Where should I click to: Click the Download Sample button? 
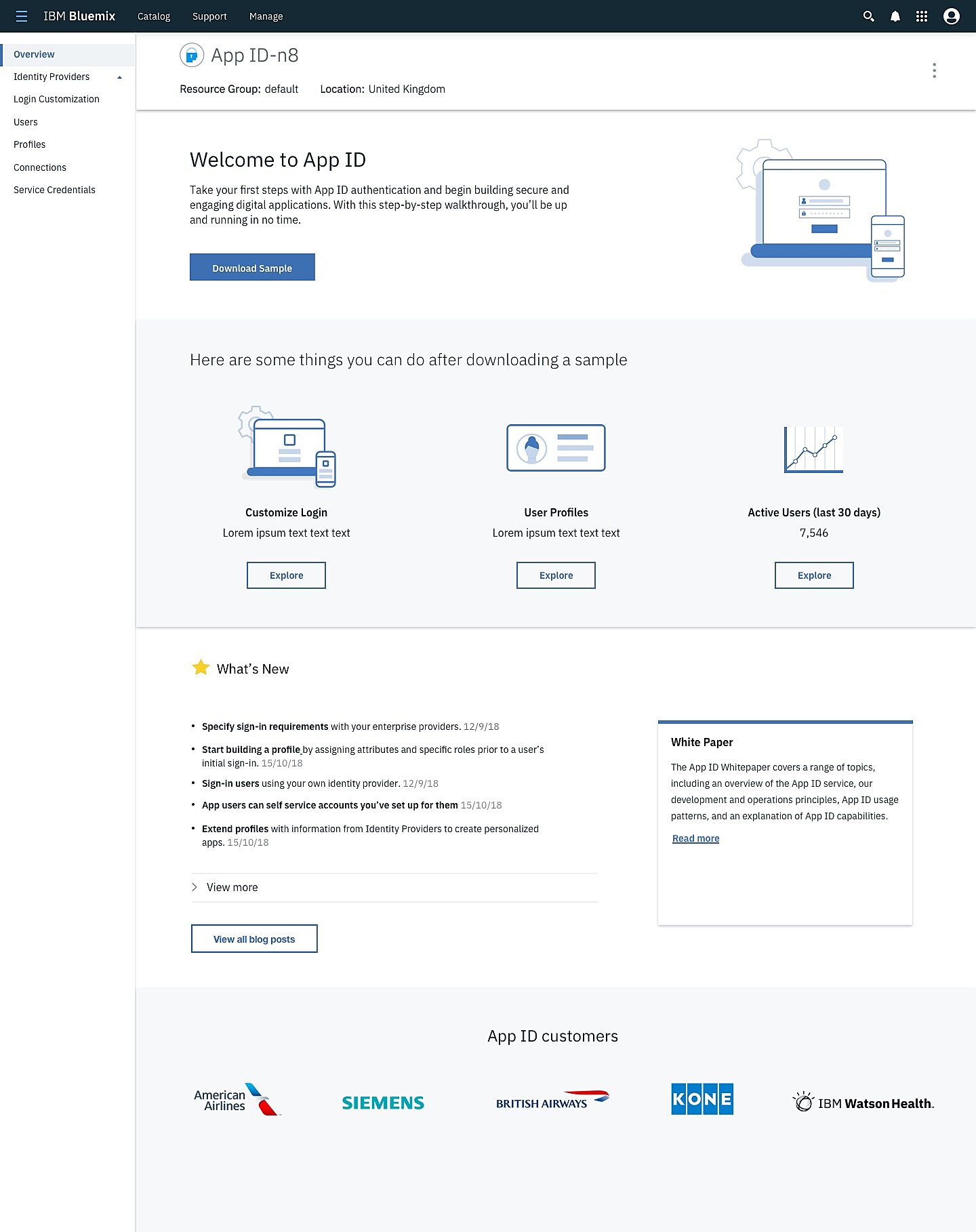pyautogui.click(x=252, y=267)
